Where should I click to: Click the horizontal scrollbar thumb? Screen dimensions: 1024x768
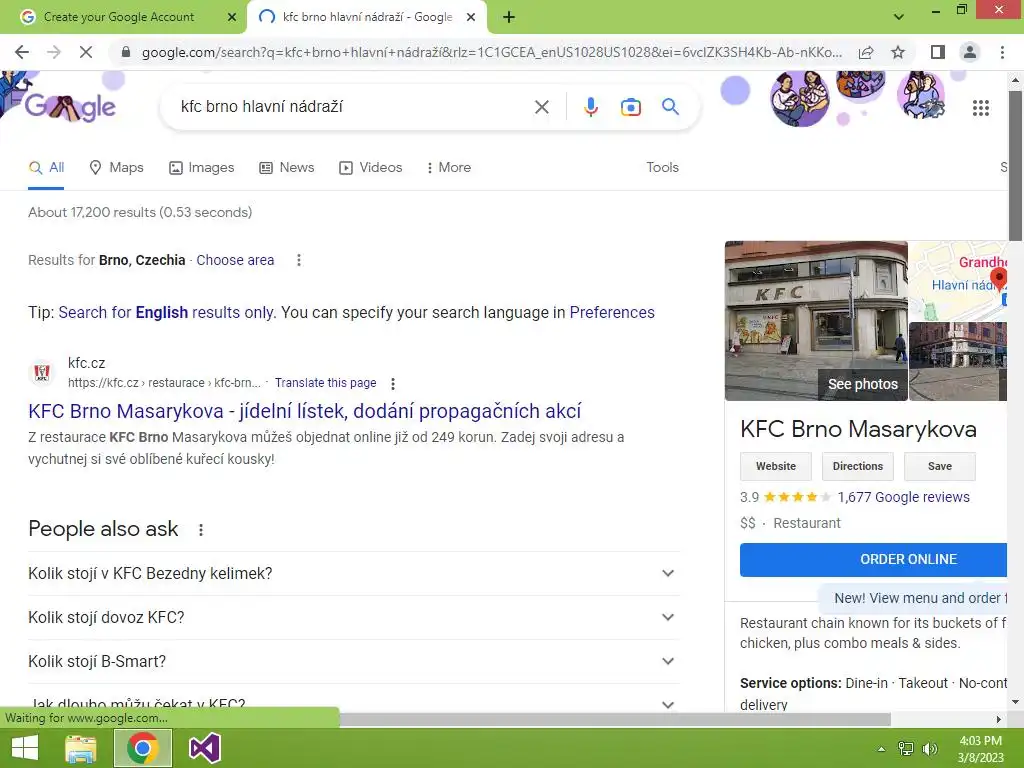(614, 719)
